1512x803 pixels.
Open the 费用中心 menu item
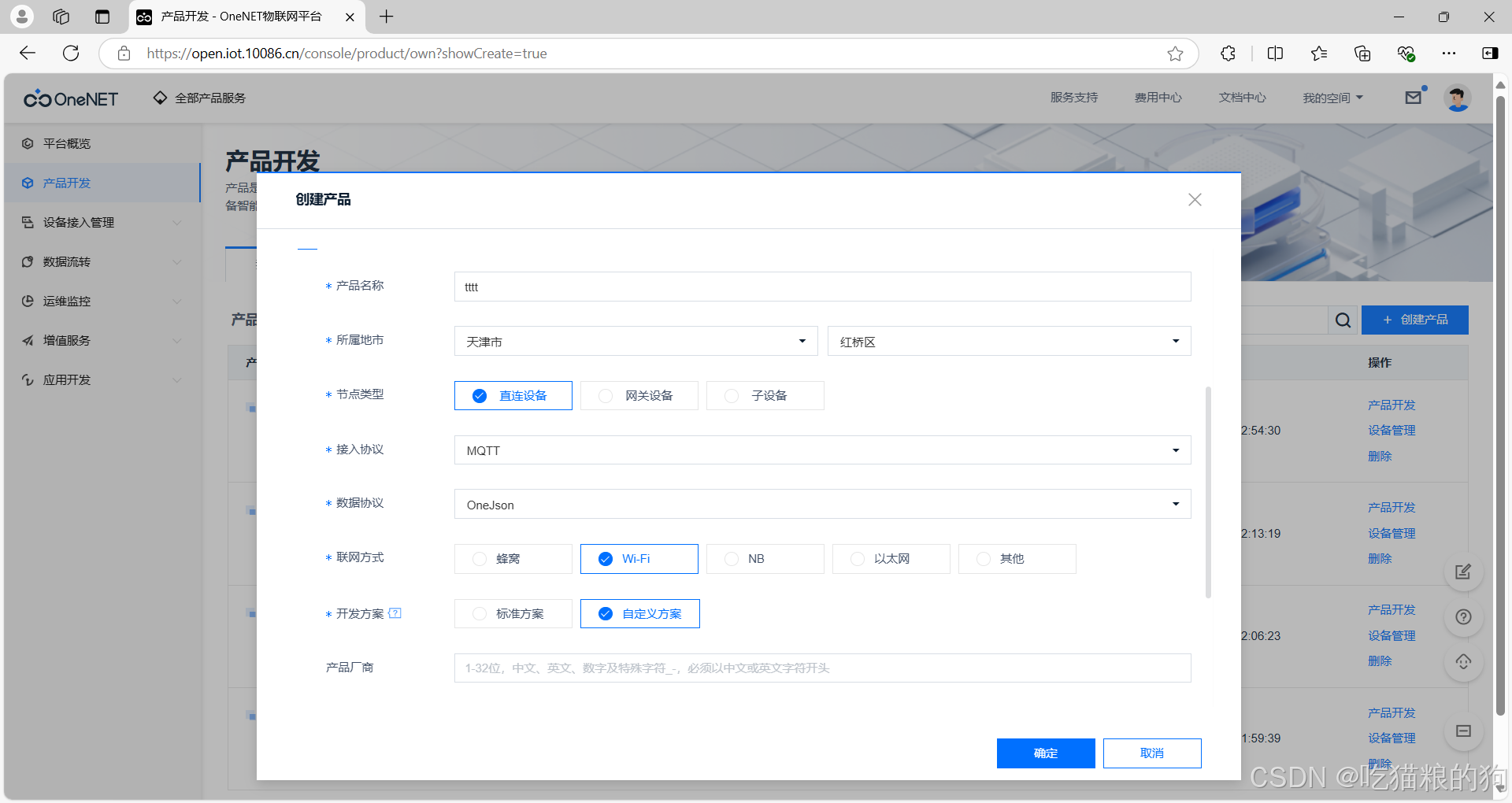pos(1158,97)
